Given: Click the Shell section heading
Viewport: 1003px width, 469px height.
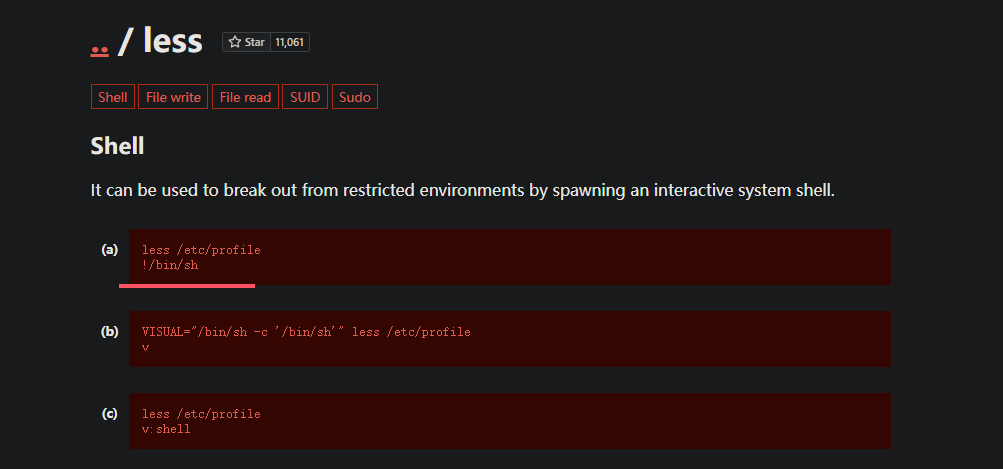Looking at the screenshot, I should pyautogui.click(x=117, y=146).
